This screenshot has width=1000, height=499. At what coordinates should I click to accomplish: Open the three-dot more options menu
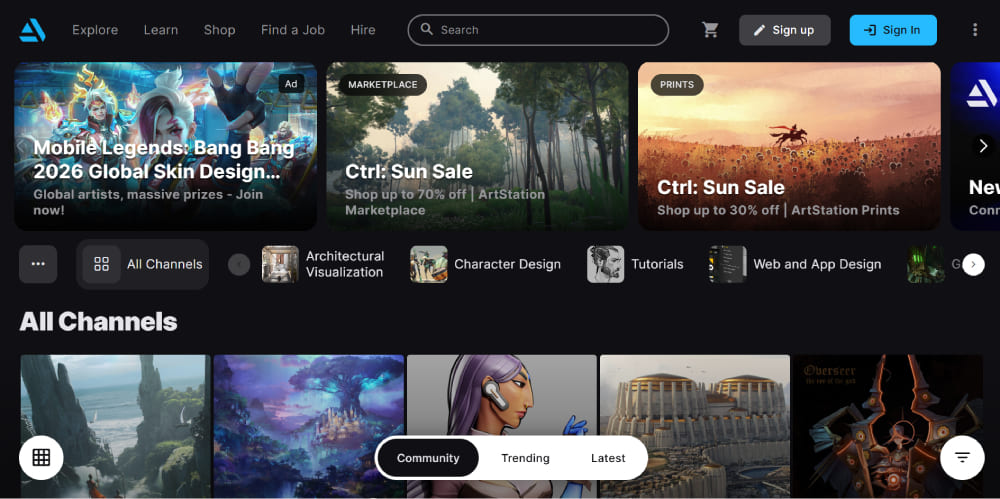coord(974,30)
